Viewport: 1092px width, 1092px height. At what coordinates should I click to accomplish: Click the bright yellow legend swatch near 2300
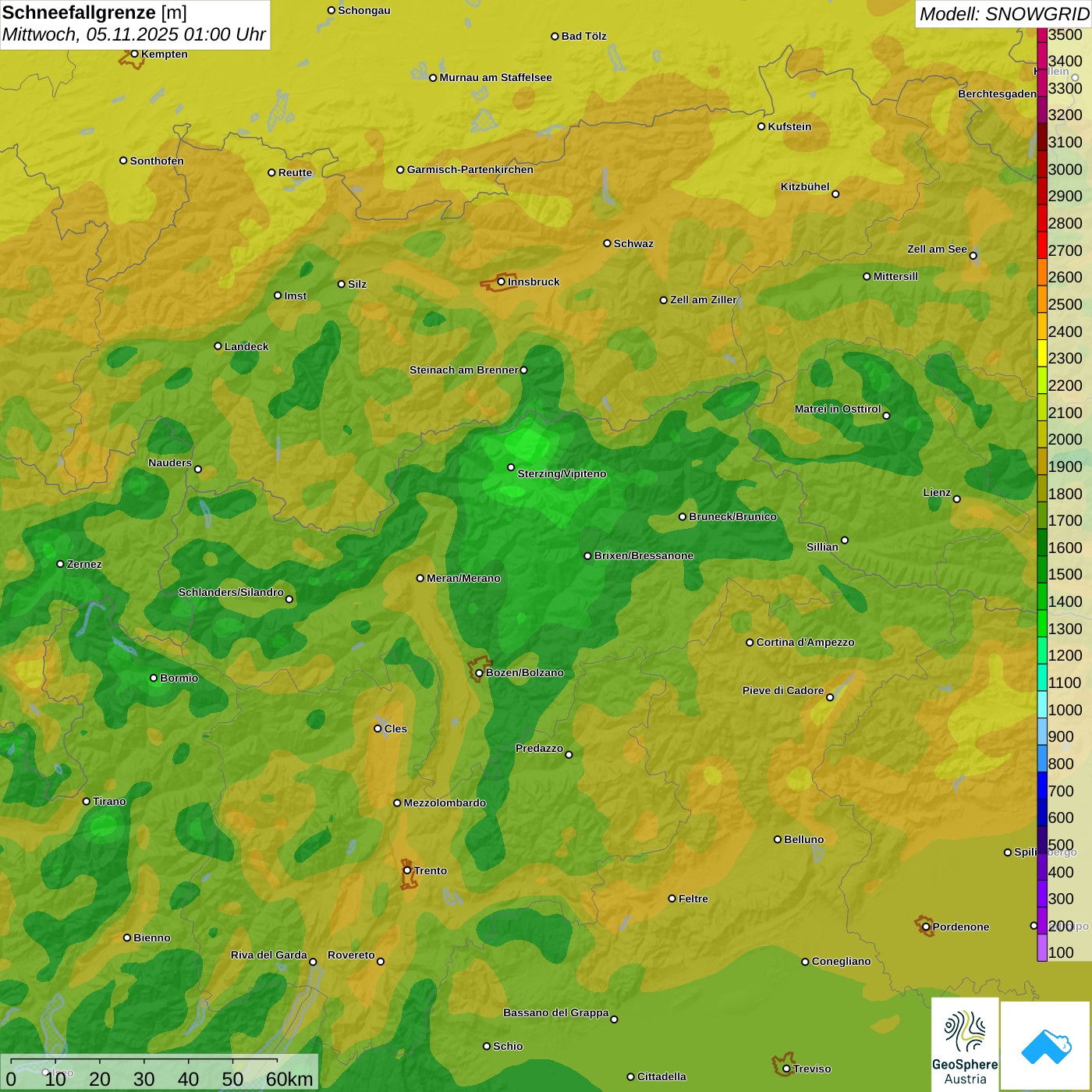[1042, 353]
